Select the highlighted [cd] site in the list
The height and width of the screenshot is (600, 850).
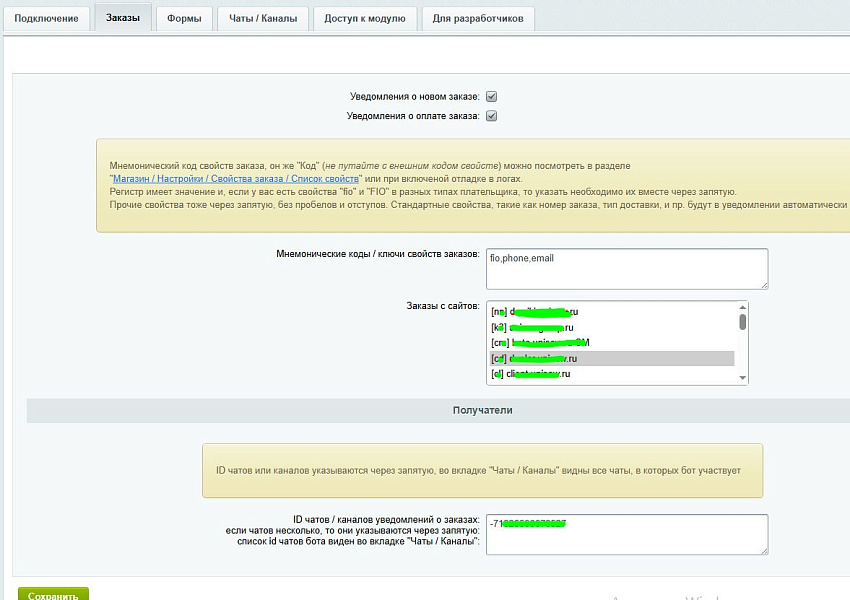pos(610,358)
